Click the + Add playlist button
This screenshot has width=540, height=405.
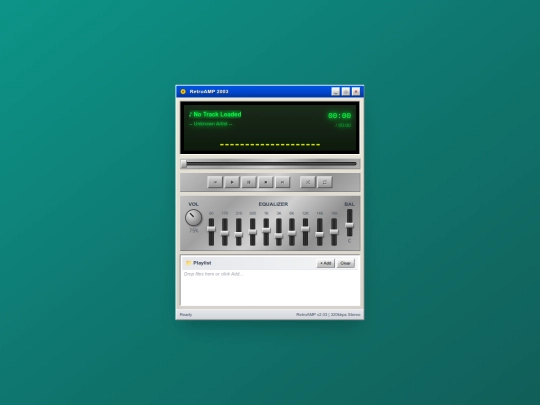click(x=325, y=263)
